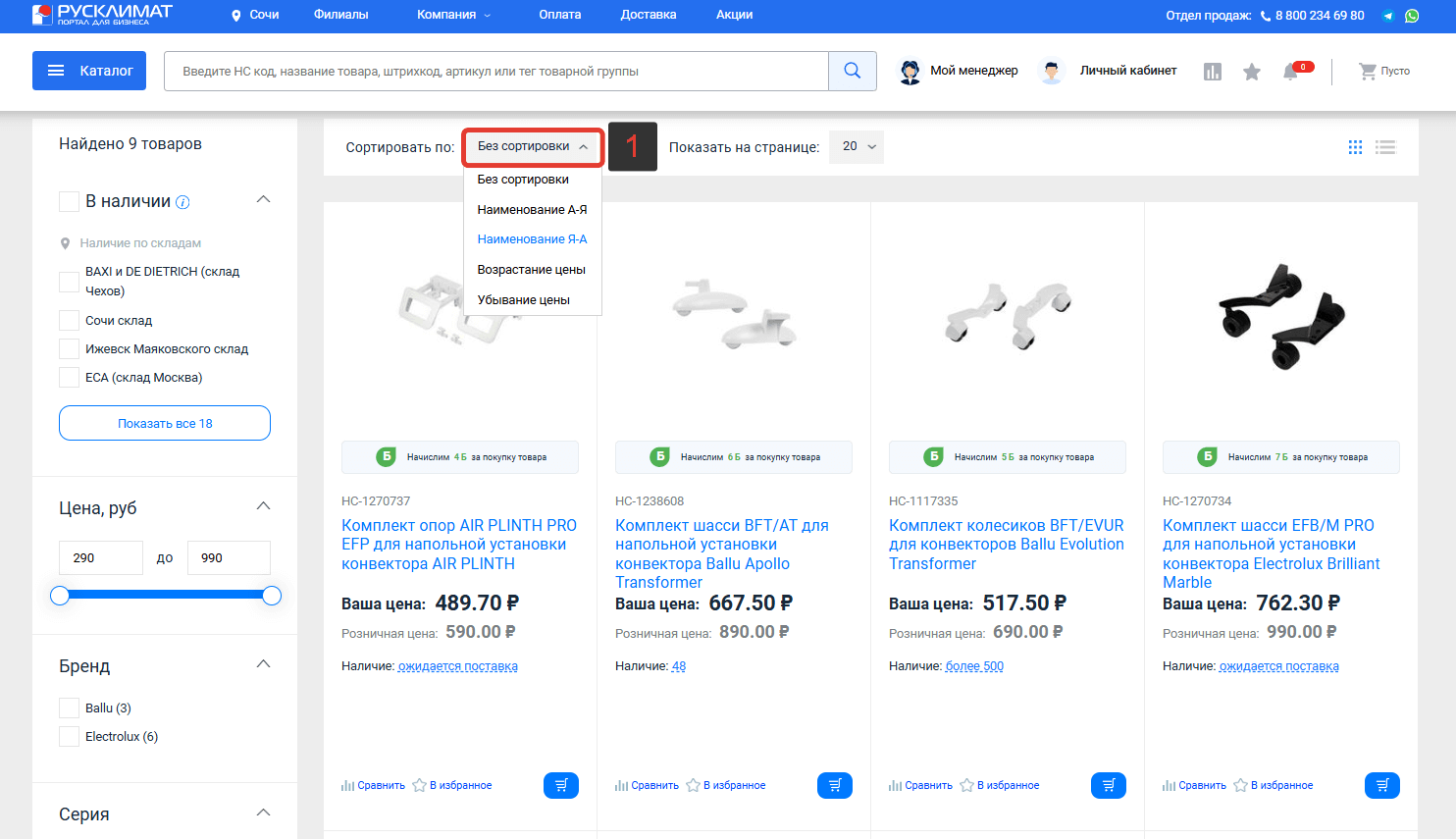
Task: Open the comparison chart icon in the header
Action: click(1213, 72)
